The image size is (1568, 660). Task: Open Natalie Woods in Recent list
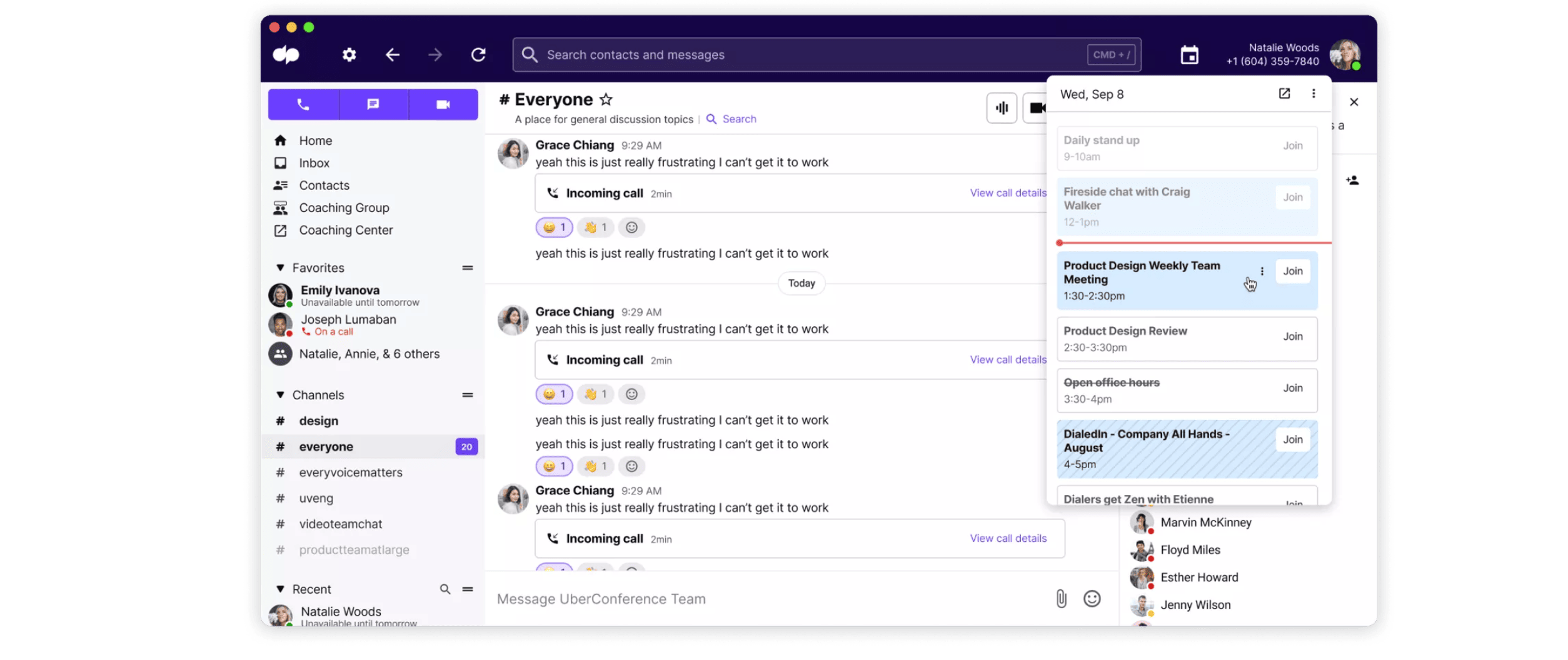(373, 616)
